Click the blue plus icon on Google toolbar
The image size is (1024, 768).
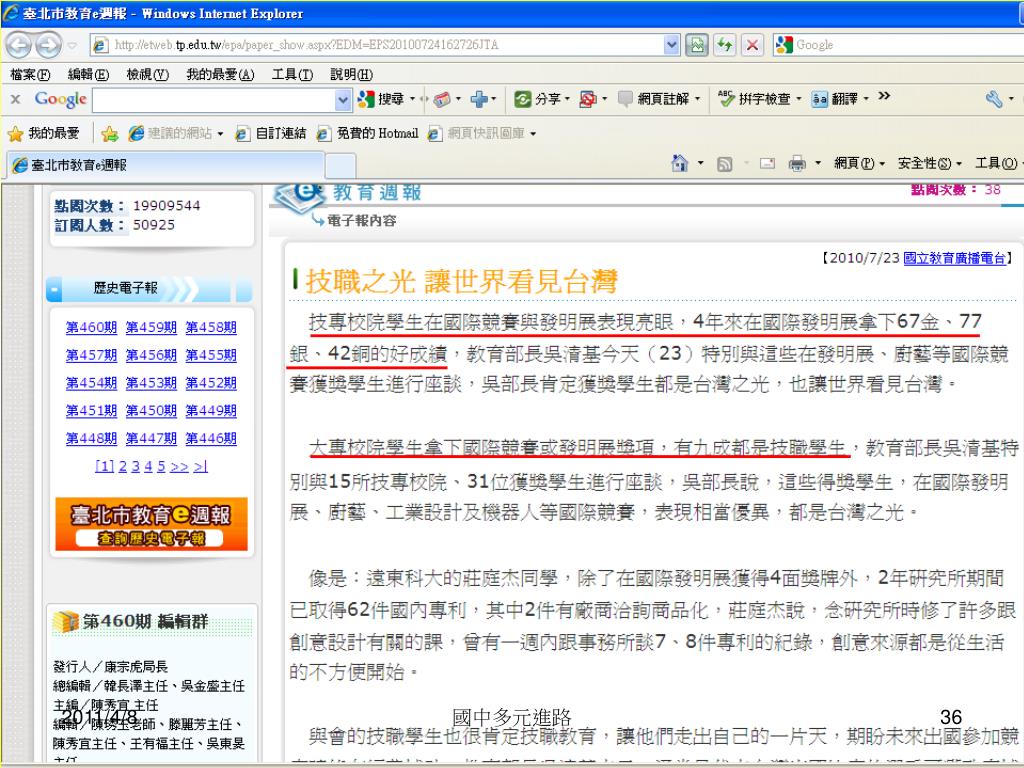479,99
